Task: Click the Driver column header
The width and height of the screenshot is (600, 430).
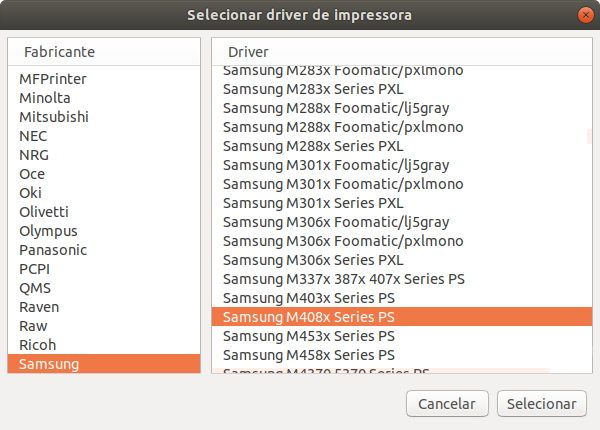Action: pyautogui.click(x=248, y=51)
